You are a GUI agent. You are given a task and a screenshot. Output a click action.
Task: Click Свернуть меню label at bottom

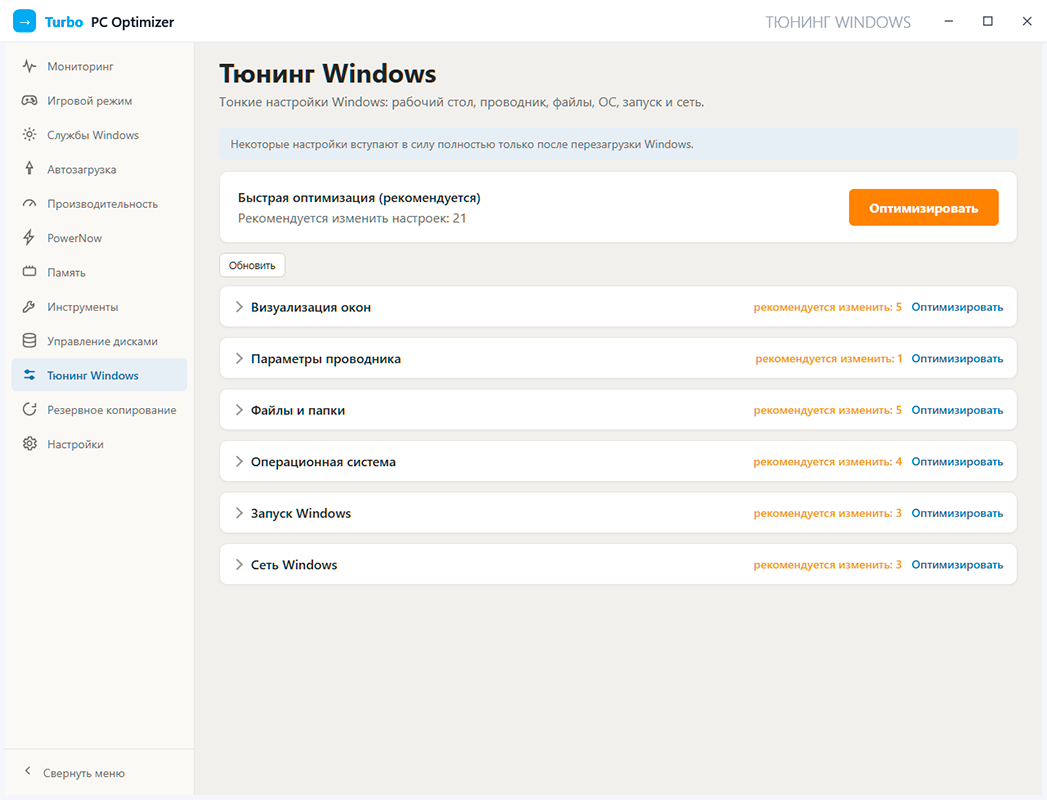click(x=84, y=773)
